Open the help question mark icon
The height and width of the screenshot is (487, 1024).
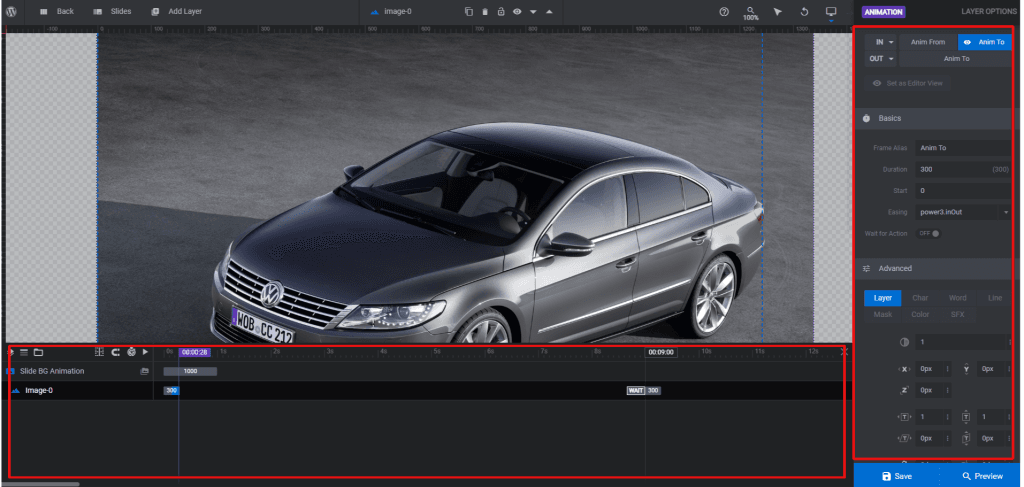tap(724, 12)
